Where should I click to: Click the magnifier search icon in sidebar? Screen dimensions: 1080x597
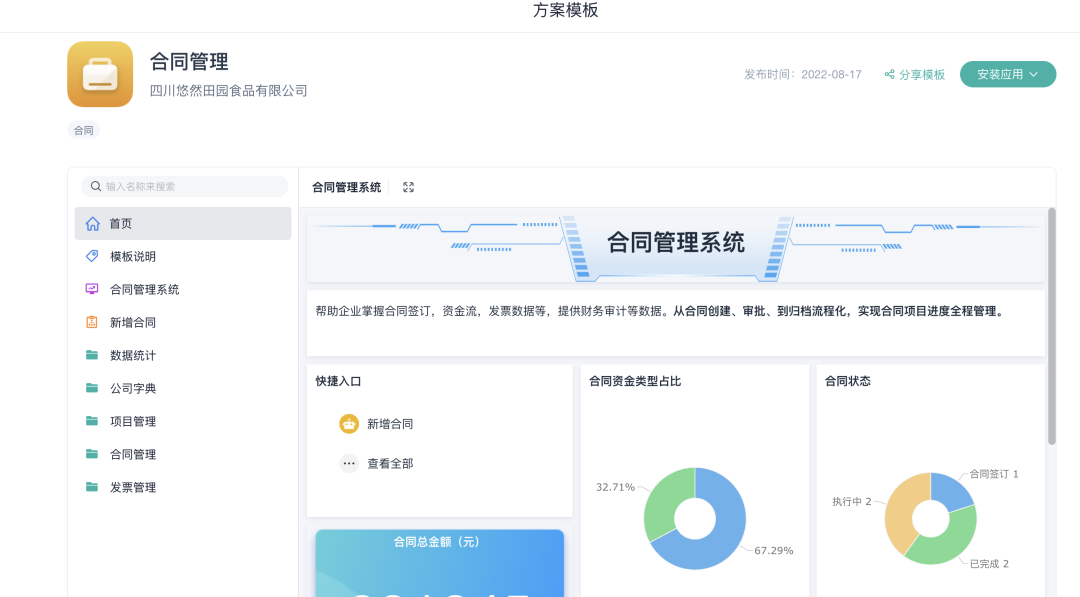pyautogui.click(x=96, y=186)
